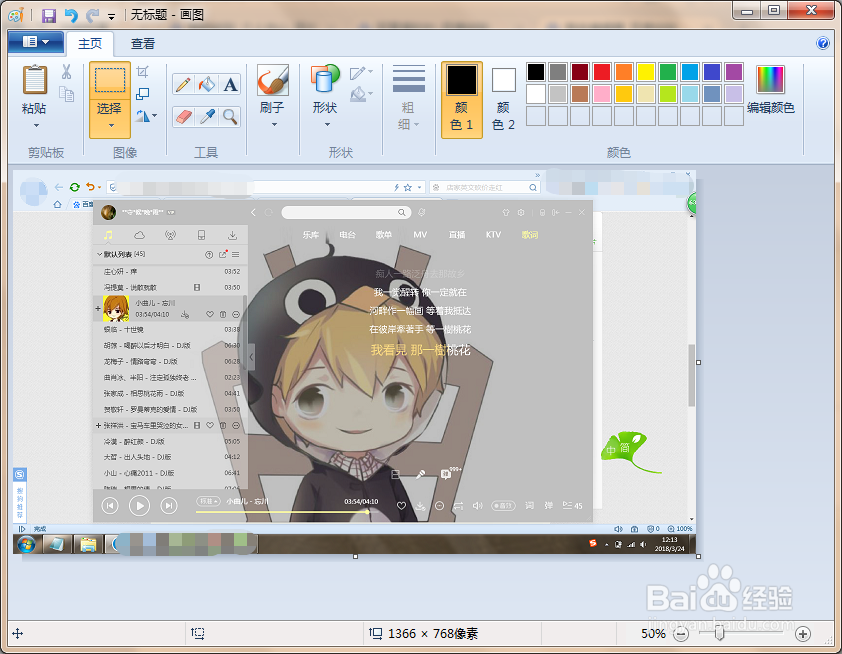
Task: Select the Text tool
Action: pos(230,85)
